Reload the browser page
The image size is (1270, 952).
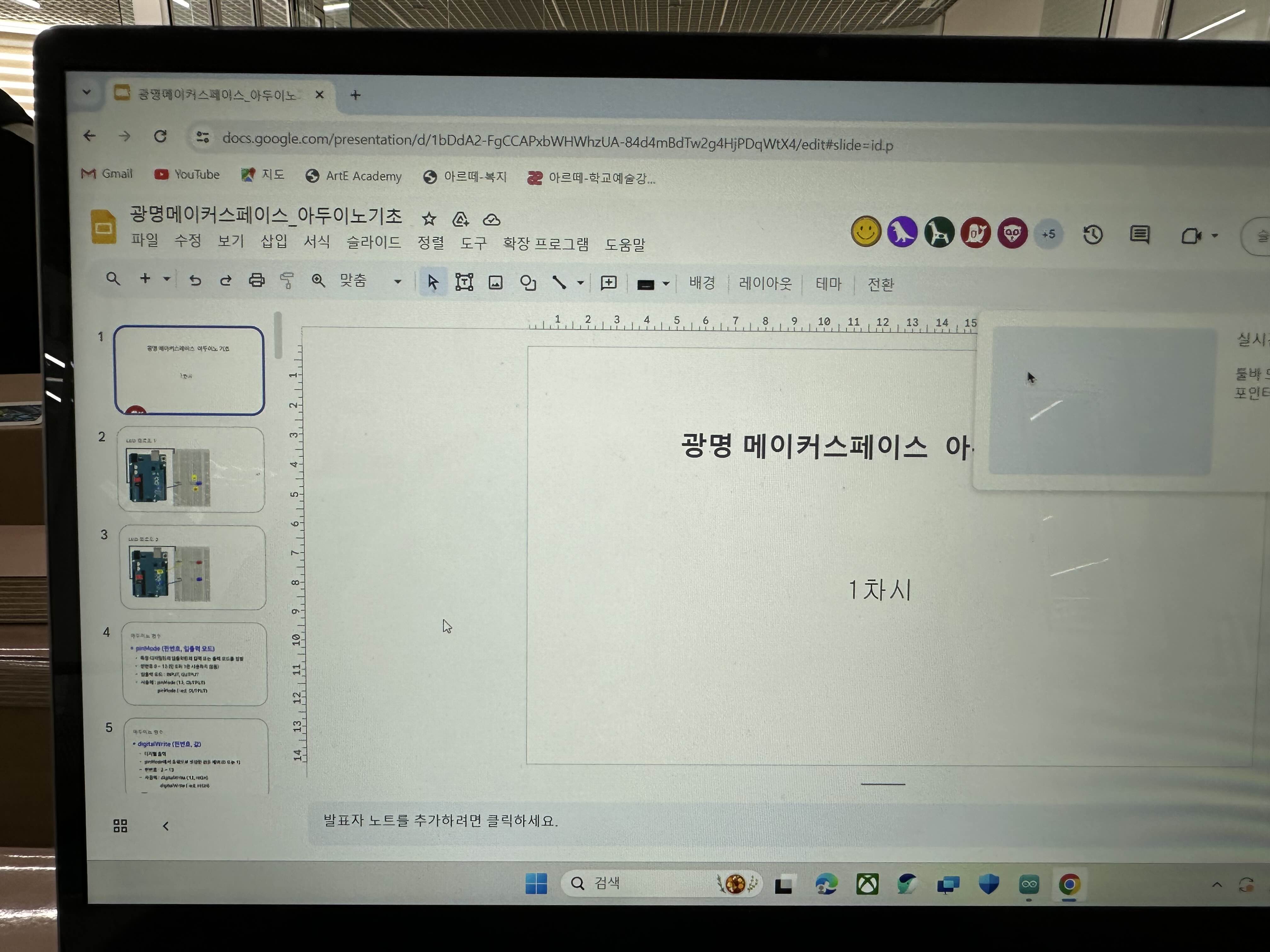click(x=160, y=136)
